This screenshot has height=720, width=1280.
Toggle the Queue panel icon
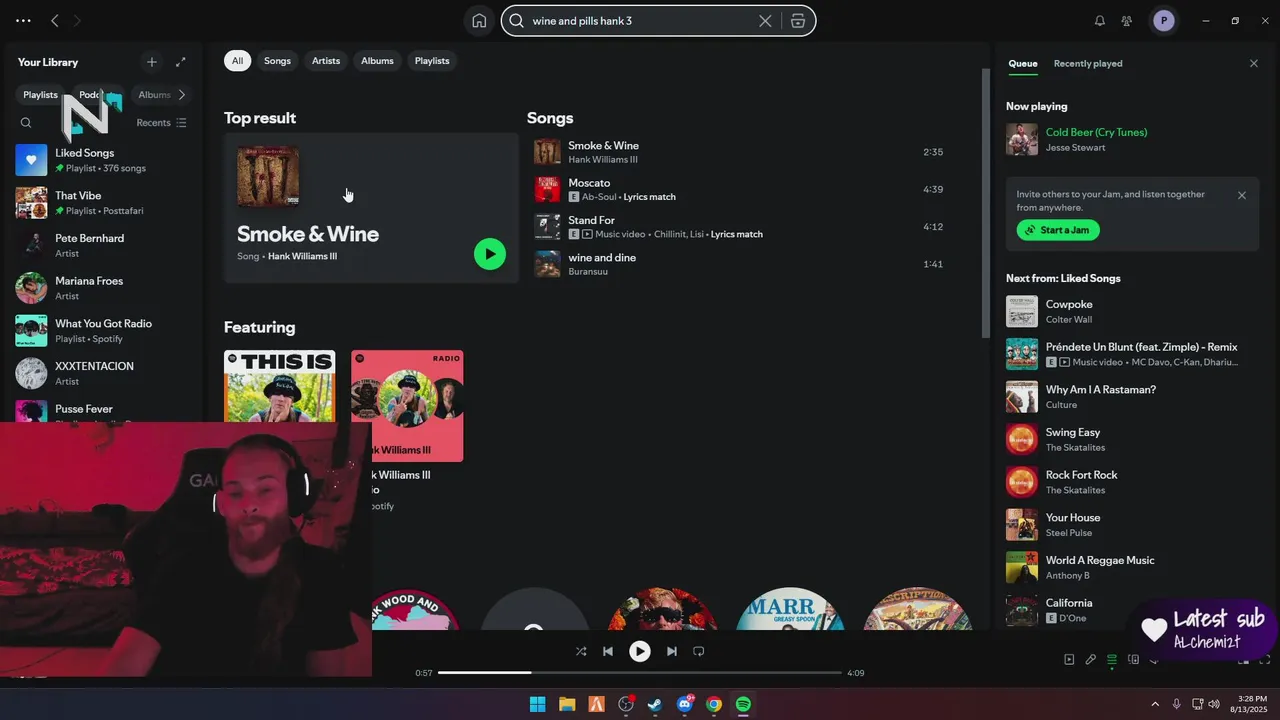[x=1112, y=660]
